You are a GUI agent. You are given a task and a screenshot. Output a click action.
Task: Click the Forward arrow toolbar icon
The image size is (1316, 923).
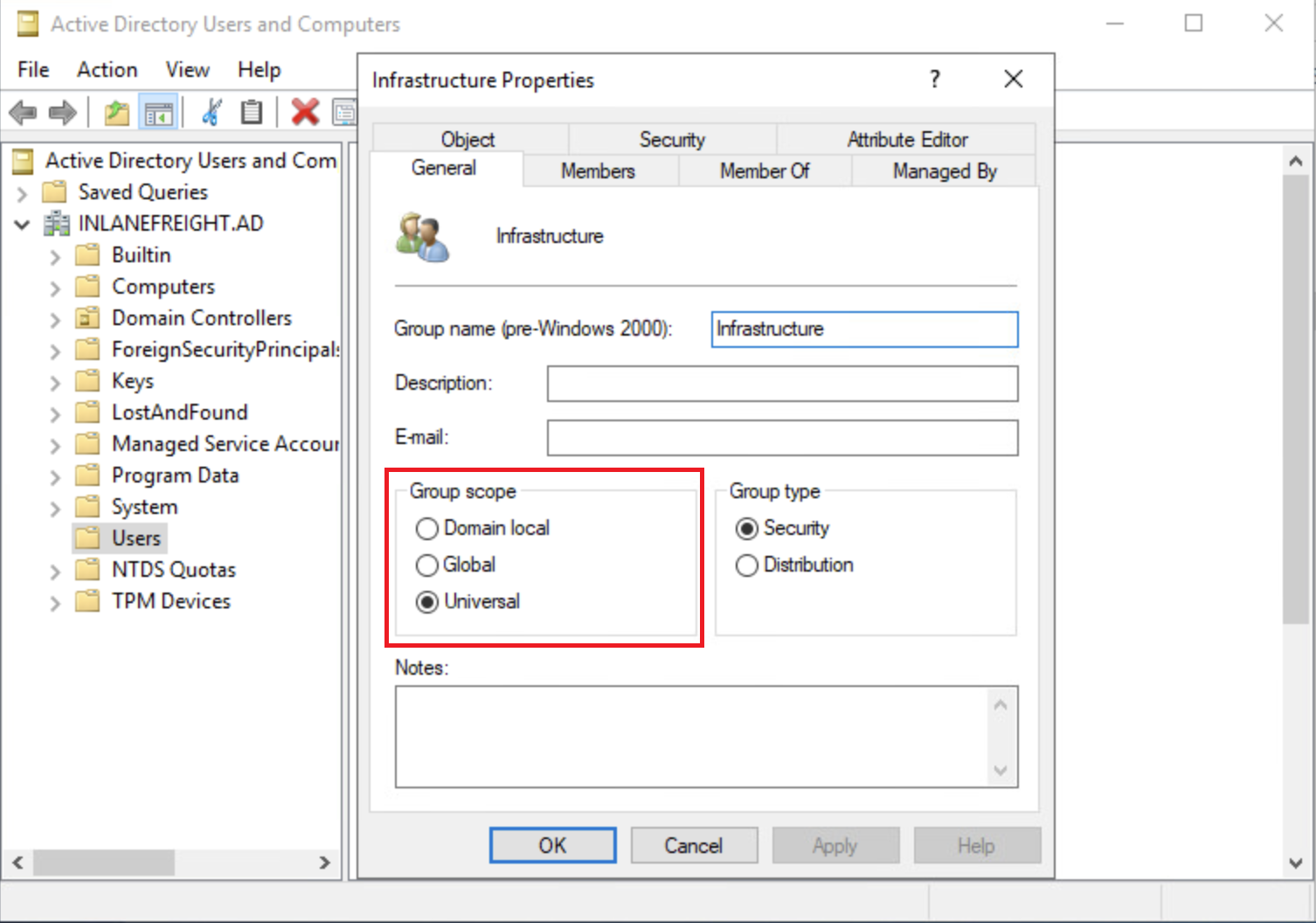tap(63, 112)
